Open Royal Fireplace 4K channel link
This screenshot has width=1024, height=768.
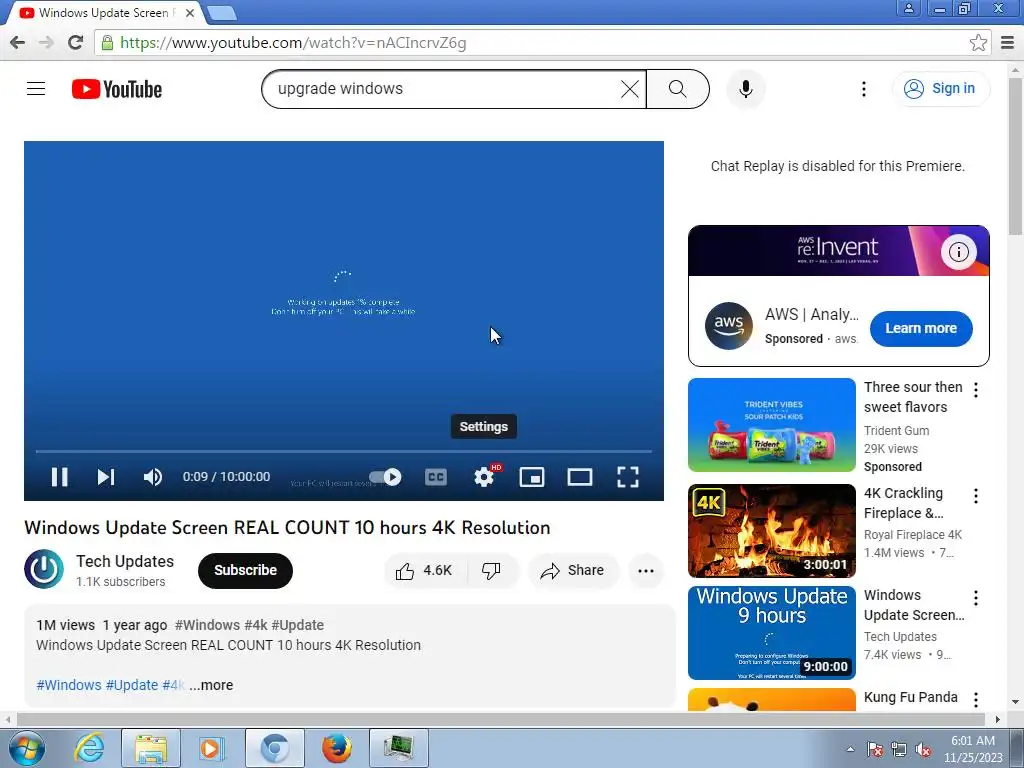[x=913, y=535]
